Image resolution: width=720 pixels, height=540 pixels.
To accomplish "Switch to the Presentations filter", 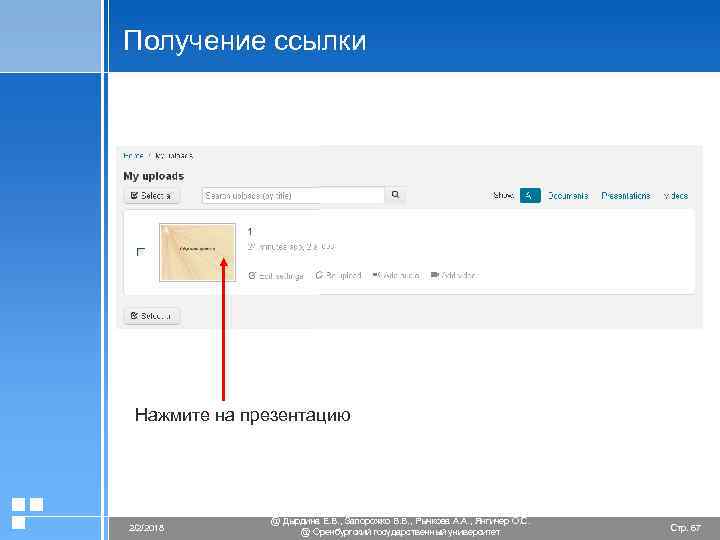I will pos(626,196).
